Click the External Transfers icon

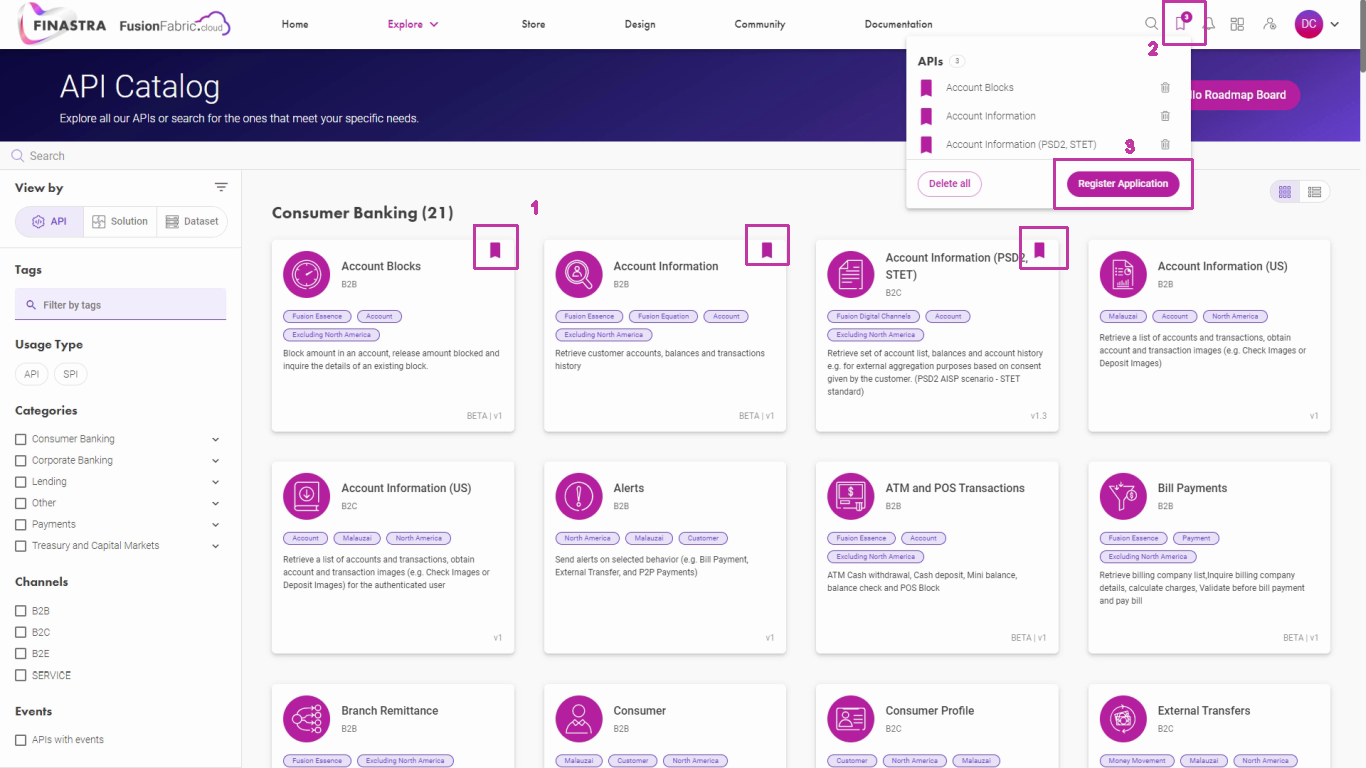point(1122,718)
